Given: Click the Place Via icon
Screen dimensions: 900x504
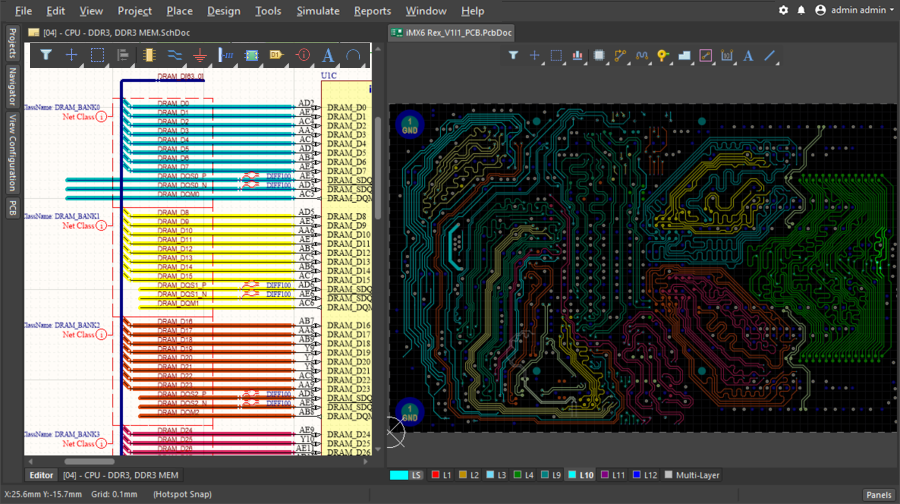Looking at the screenshot, I should tap(663, 56).
